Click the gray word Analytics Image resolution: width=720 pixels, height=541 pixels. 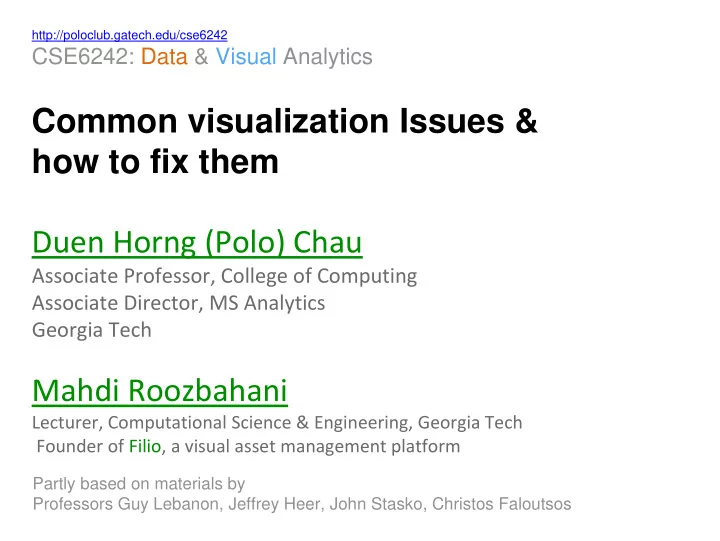click(x=328, y=58)
